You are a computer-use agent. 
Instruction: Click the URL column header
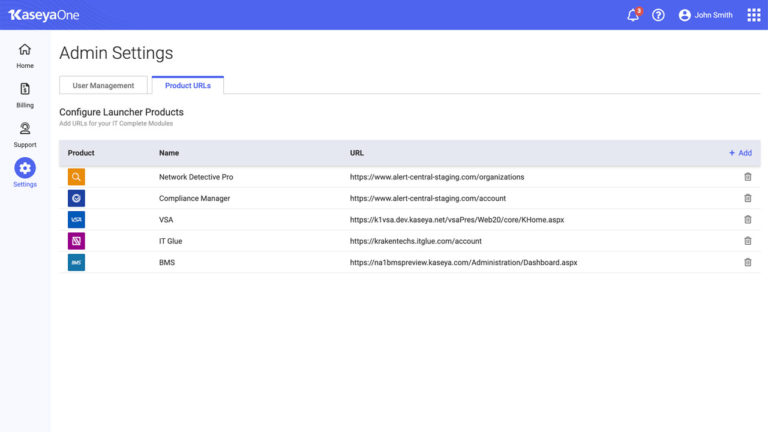[x=357, y=153]
